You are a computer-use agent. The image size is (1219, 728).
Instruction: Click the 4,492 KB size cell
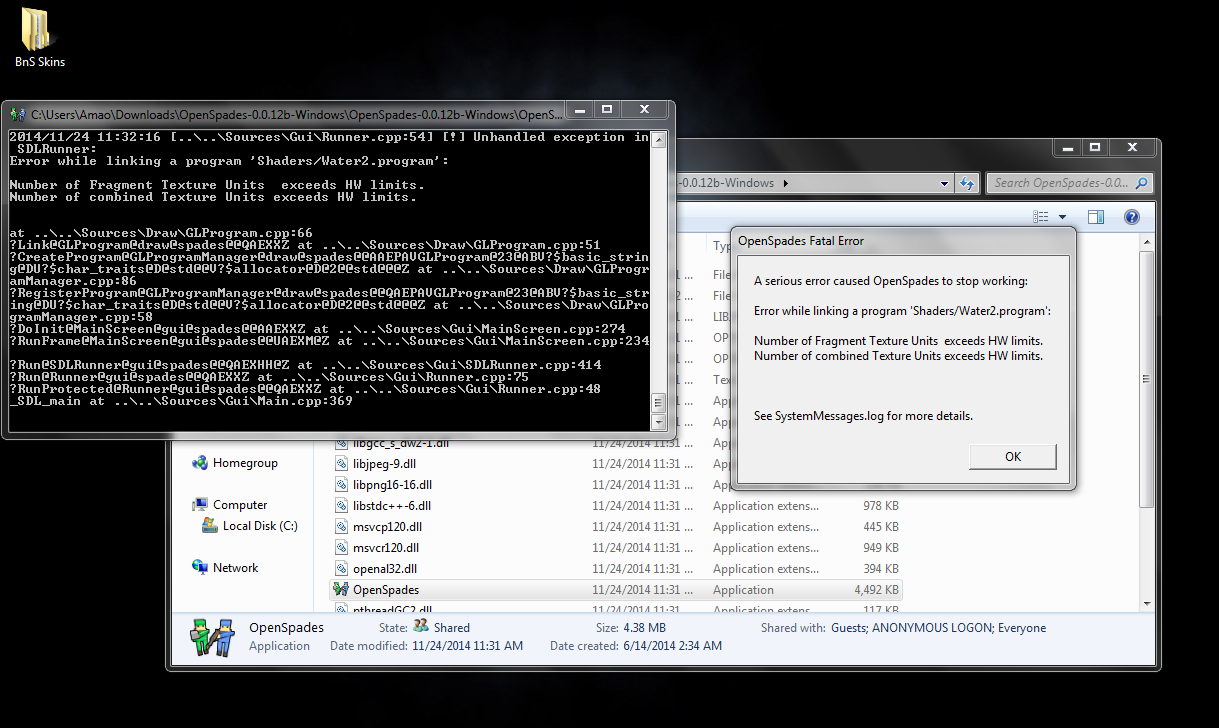[877, 590]
